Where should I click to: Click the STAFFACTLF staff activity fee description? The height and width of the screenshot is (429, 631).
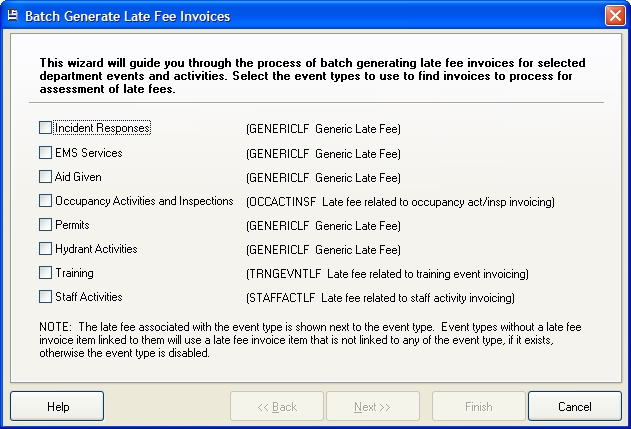[x=380, y=298]
